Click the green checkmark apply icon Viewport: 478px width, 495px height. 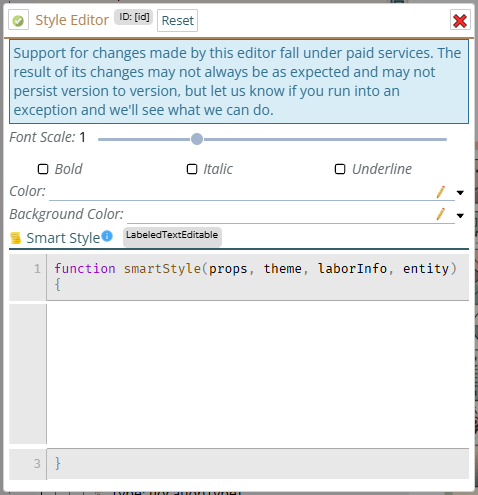(18, 20)
